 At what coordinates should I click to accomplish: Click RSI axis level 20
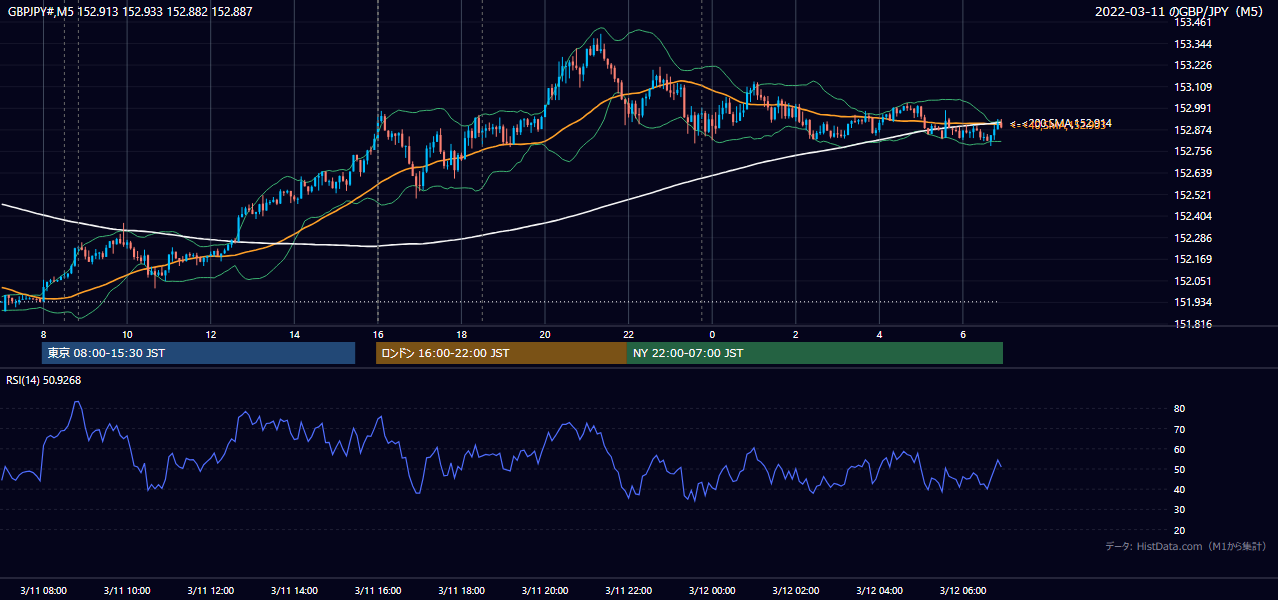1180,531
